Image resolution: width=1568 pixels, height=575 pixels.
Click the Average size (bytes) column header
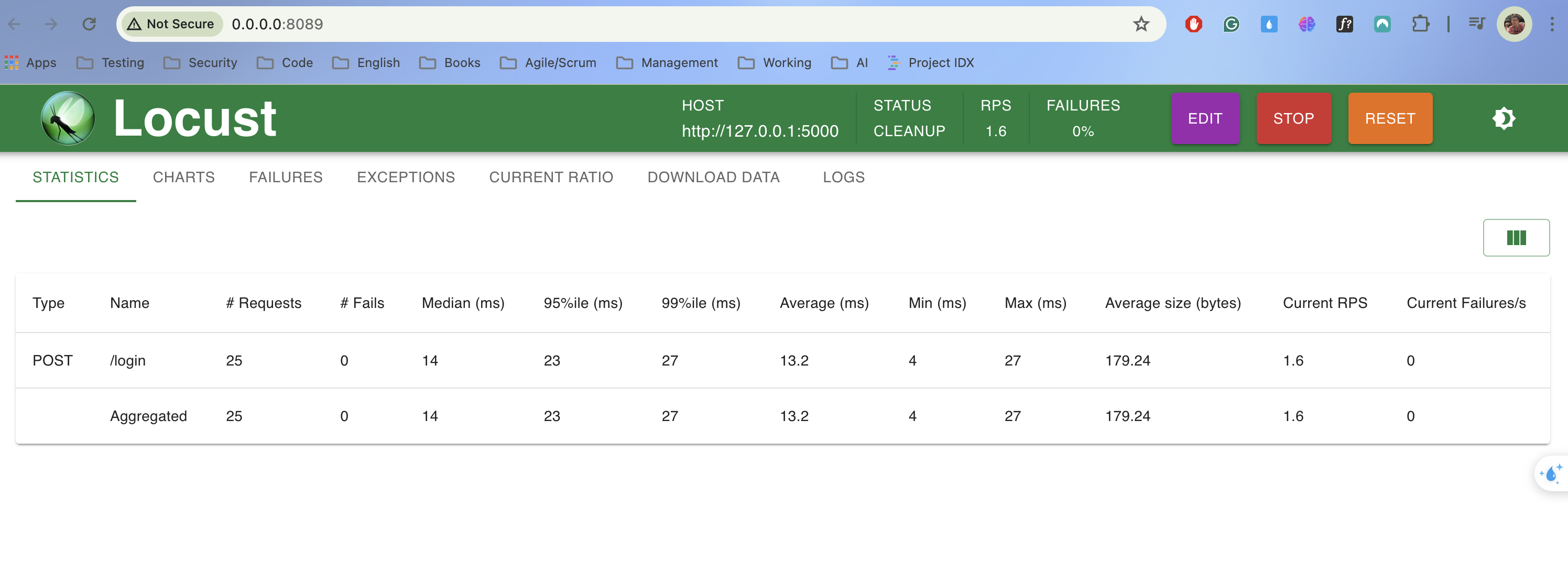(x=1172, y=303)
